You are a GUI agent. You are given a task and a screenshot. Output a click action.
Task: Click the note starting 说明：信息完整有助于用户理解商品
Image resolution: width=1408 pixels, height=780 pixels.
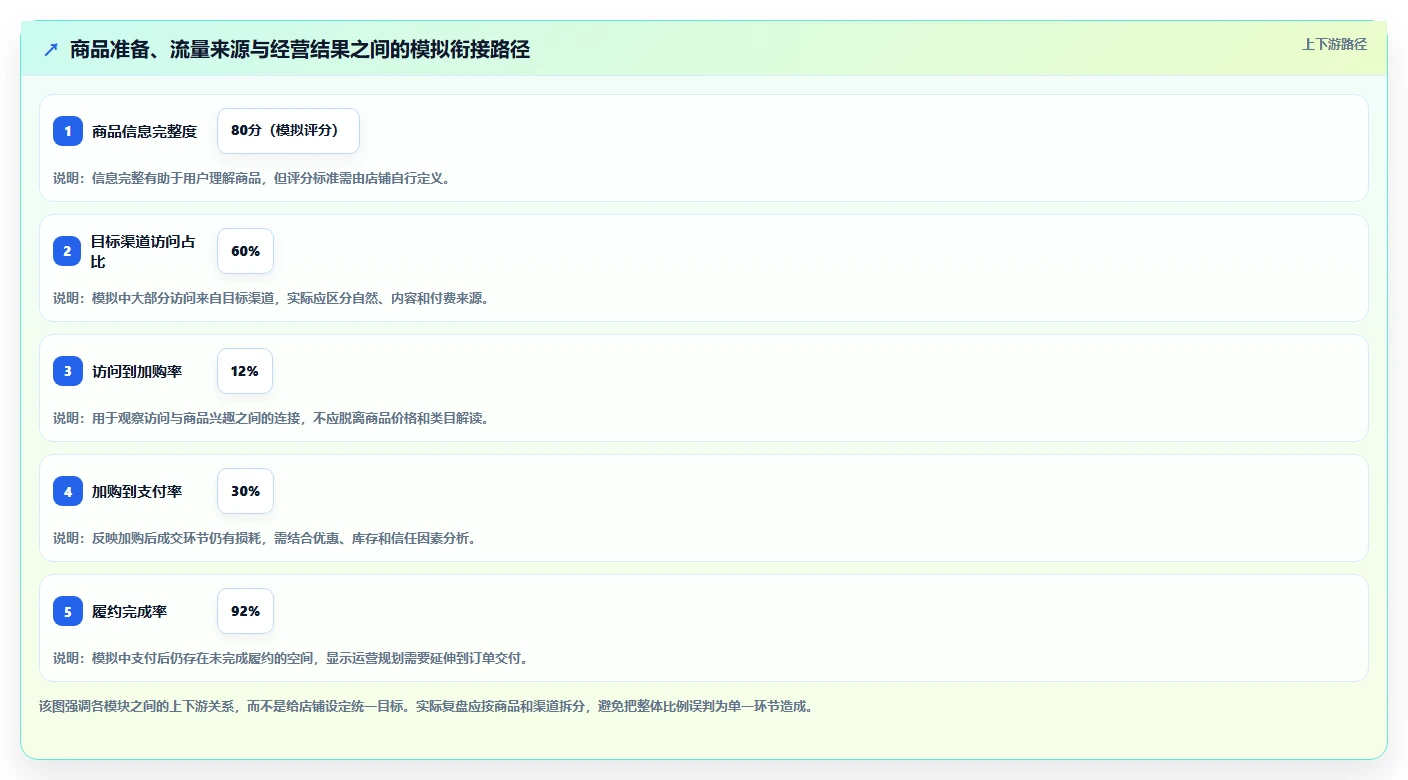(252, 178)
